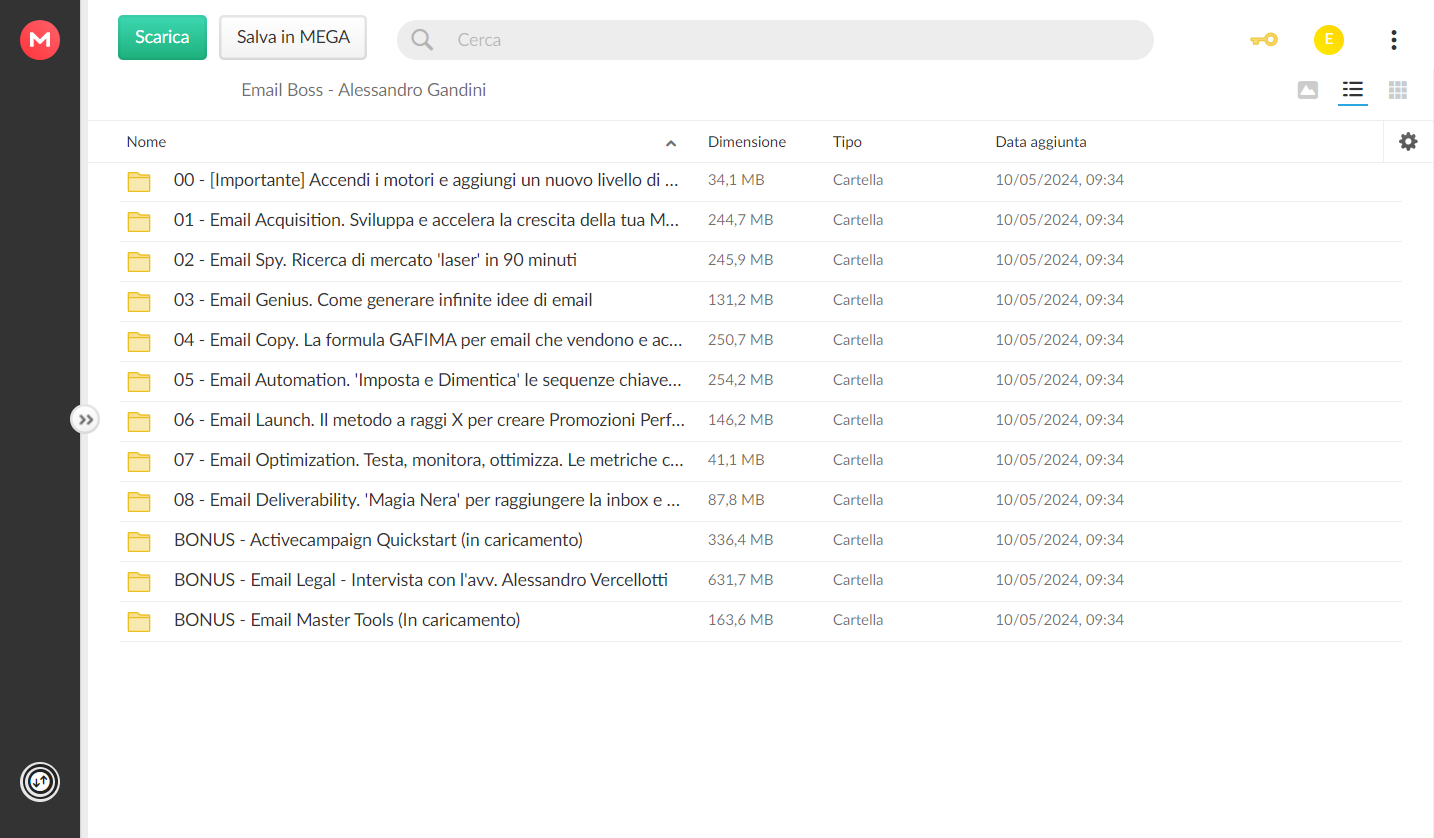The height and width of the screenshot is (838, 1434).
Task: Select 03 - Email Genius folder row
Action: point(760,300)
